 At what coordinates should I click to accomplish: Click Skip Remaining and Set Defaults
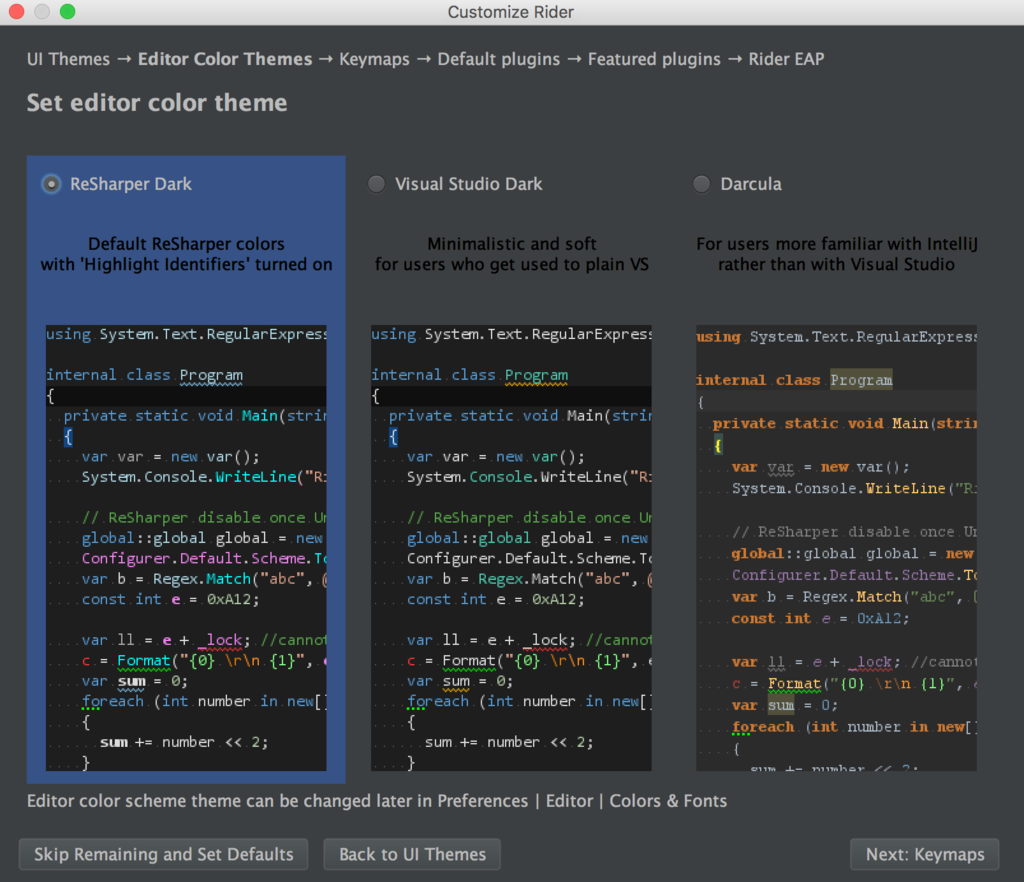pyautogui.click(x=163, y=854)
